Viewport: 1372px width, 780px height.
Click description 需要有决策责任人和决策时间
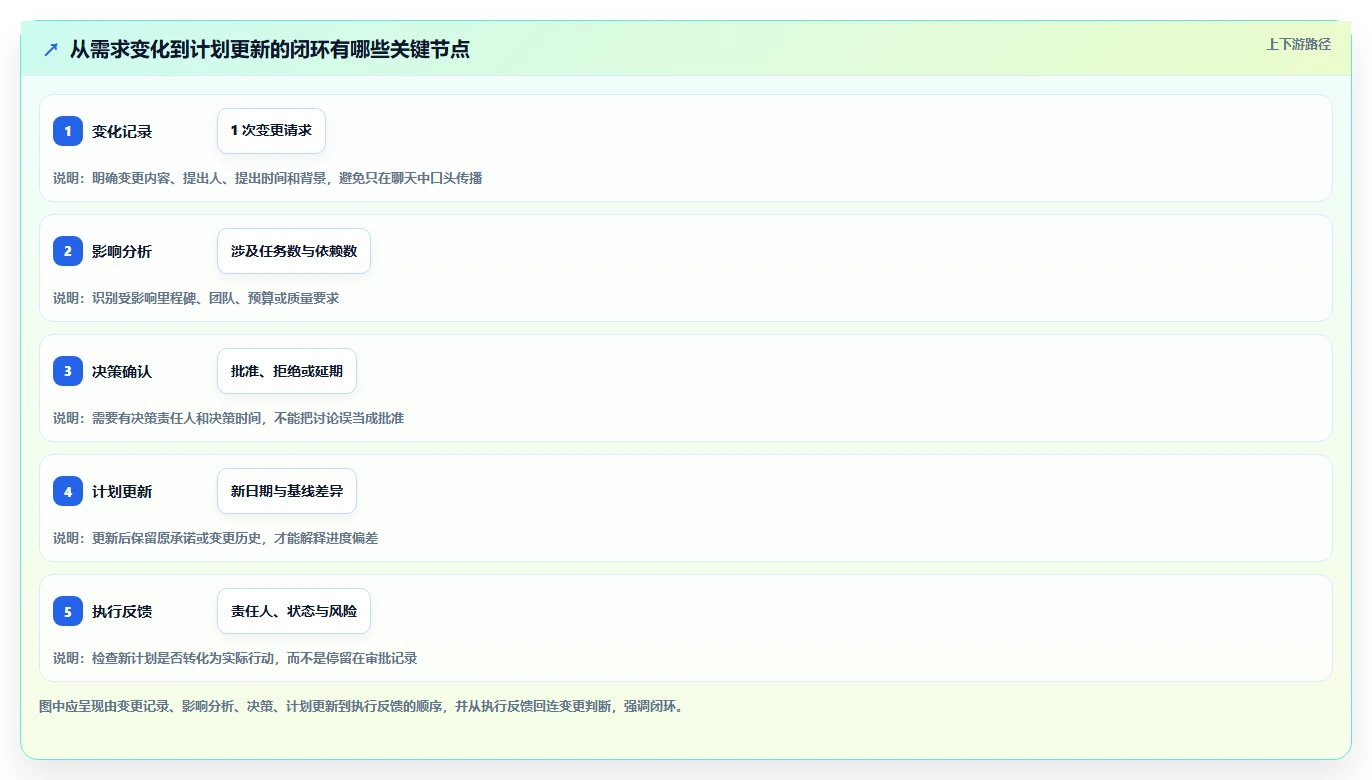tap(176, 418)
